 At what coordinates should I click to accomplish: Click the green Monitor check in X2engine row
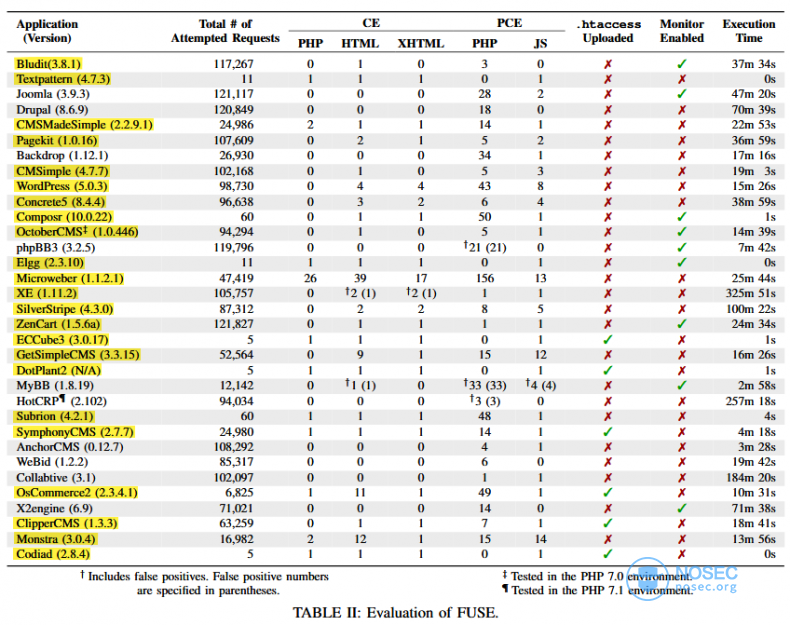point(682,509)
